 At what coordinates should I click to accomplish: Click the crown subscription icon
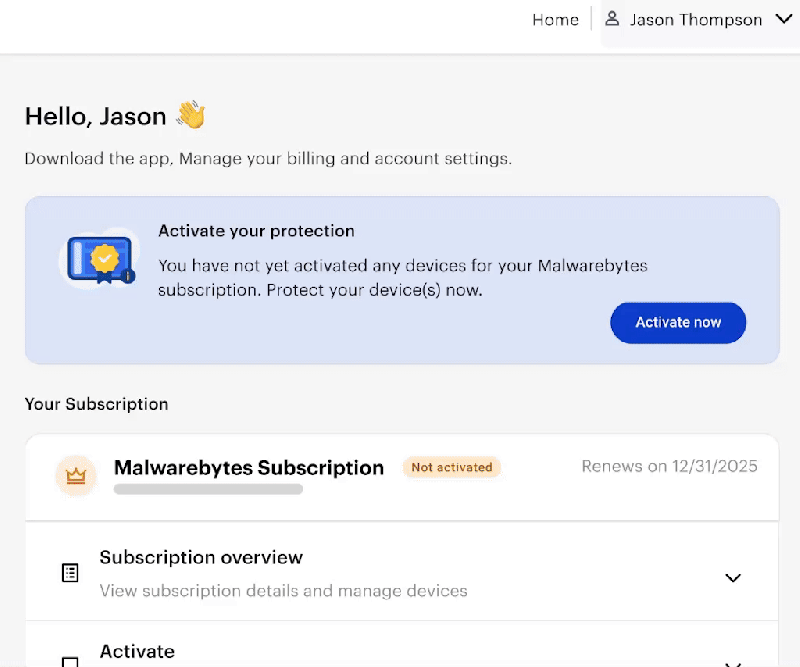click(76, 476)
